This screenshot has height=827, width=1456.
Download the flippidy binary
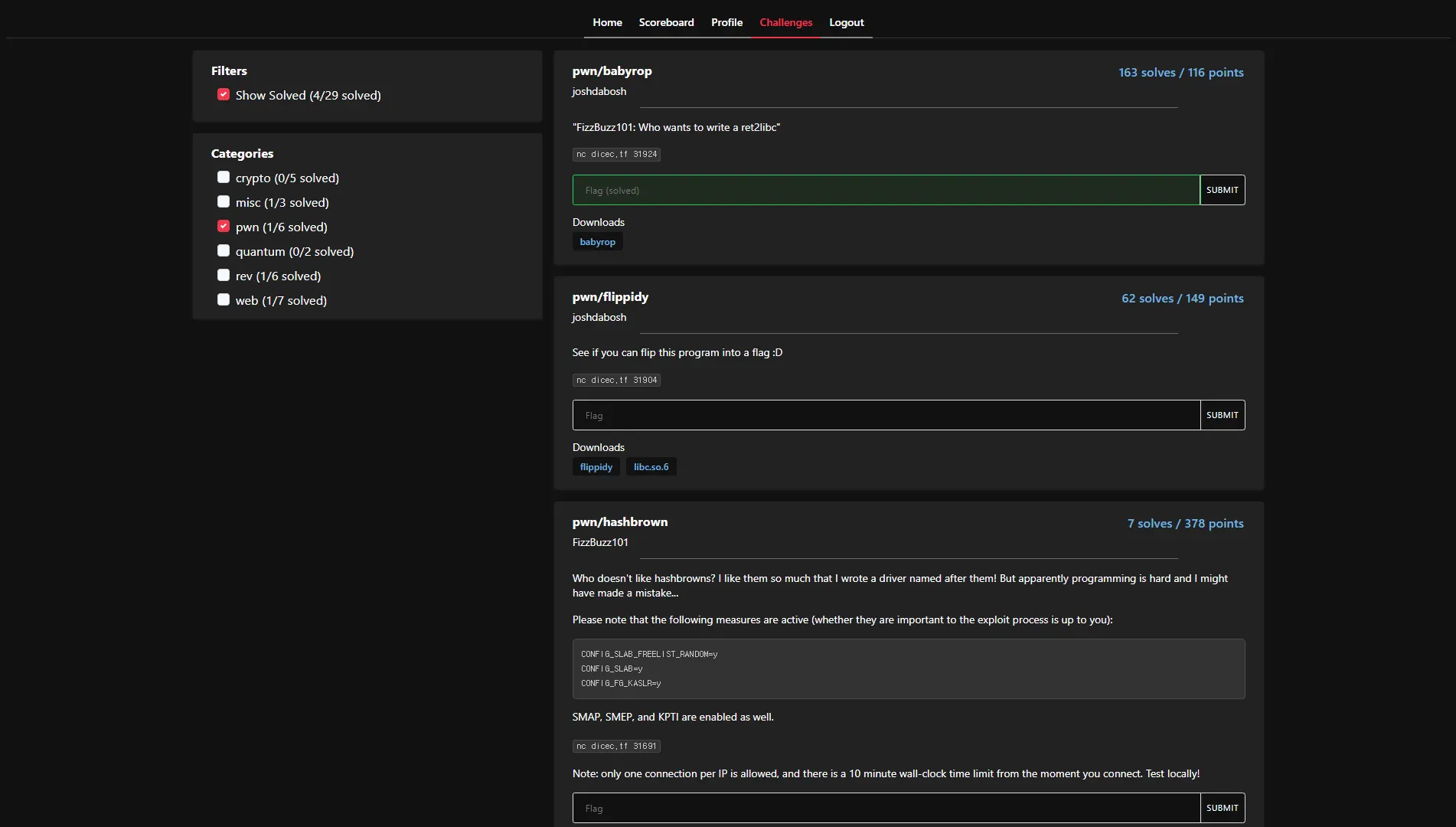[x=596, y=467]
